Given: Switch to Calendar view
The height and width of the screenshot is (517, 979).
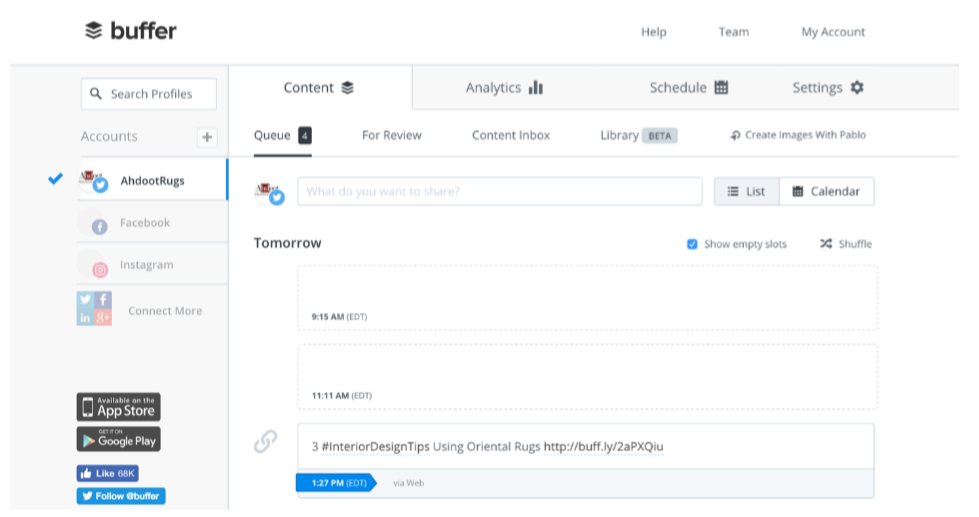Looking at the screenshot, I should [827, 191].
